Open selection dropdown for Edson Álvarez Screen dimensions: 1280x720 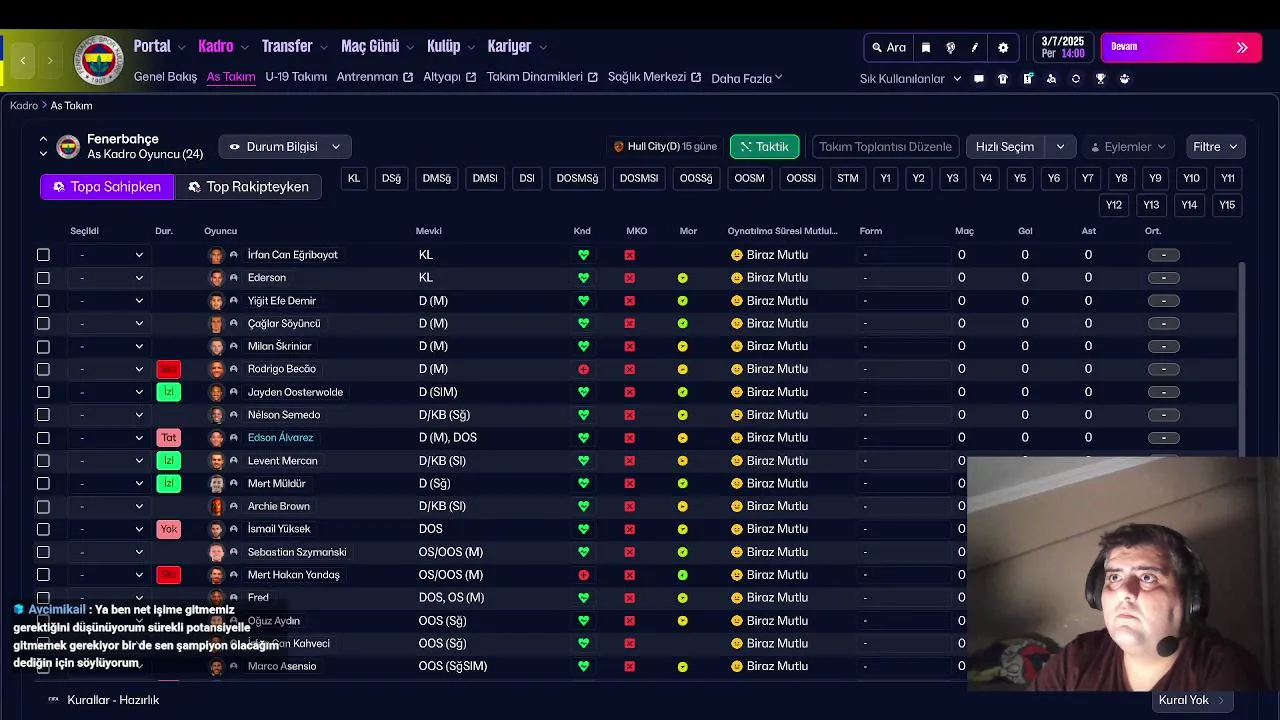[110, 438]
